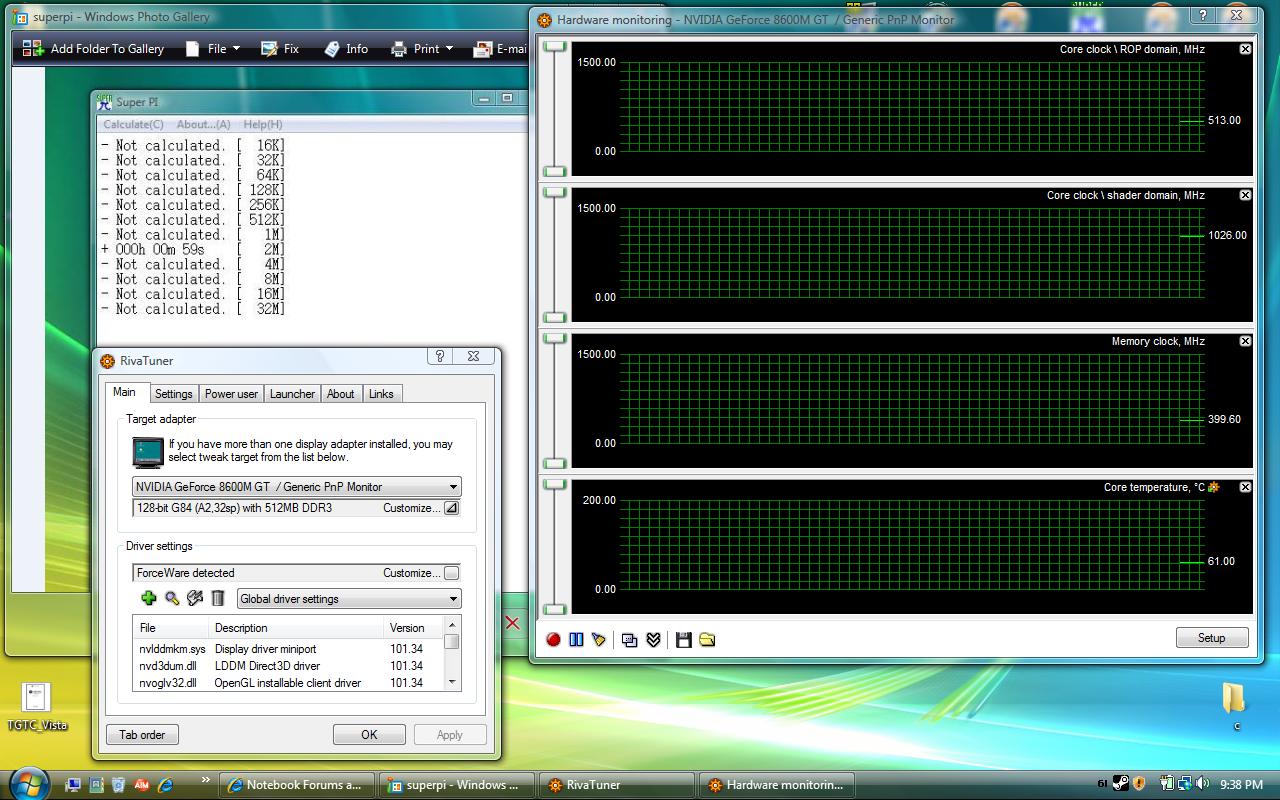Clear monitoring history with the broom icon

[x=599, y=640]
